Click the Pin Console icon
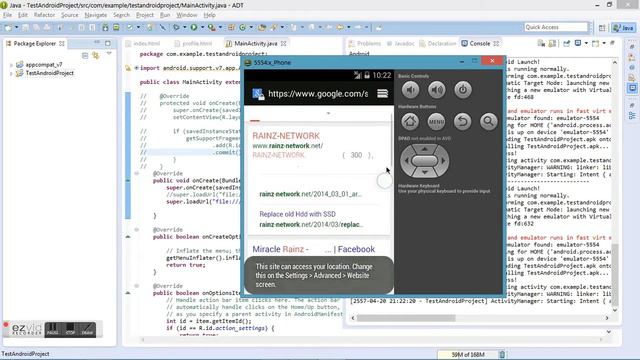 (567, 43)
